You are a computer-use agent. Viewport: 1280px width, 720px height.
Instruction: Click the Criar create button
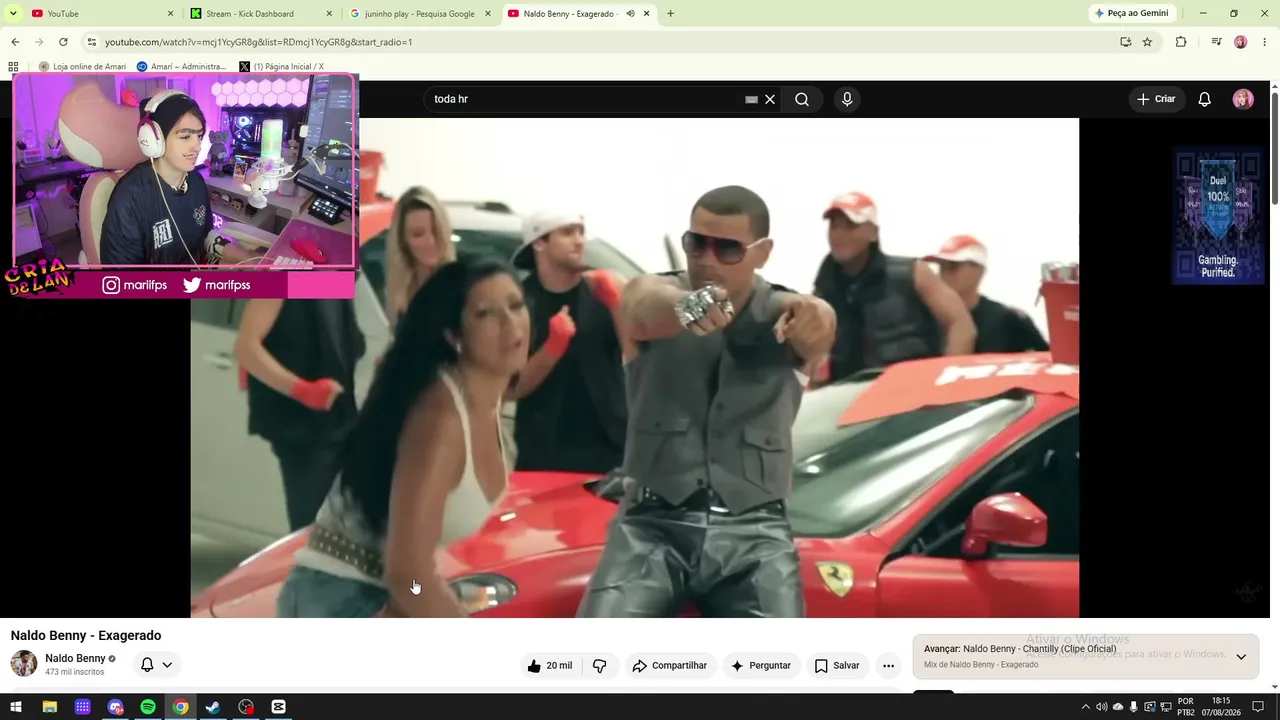(1157, 99)
